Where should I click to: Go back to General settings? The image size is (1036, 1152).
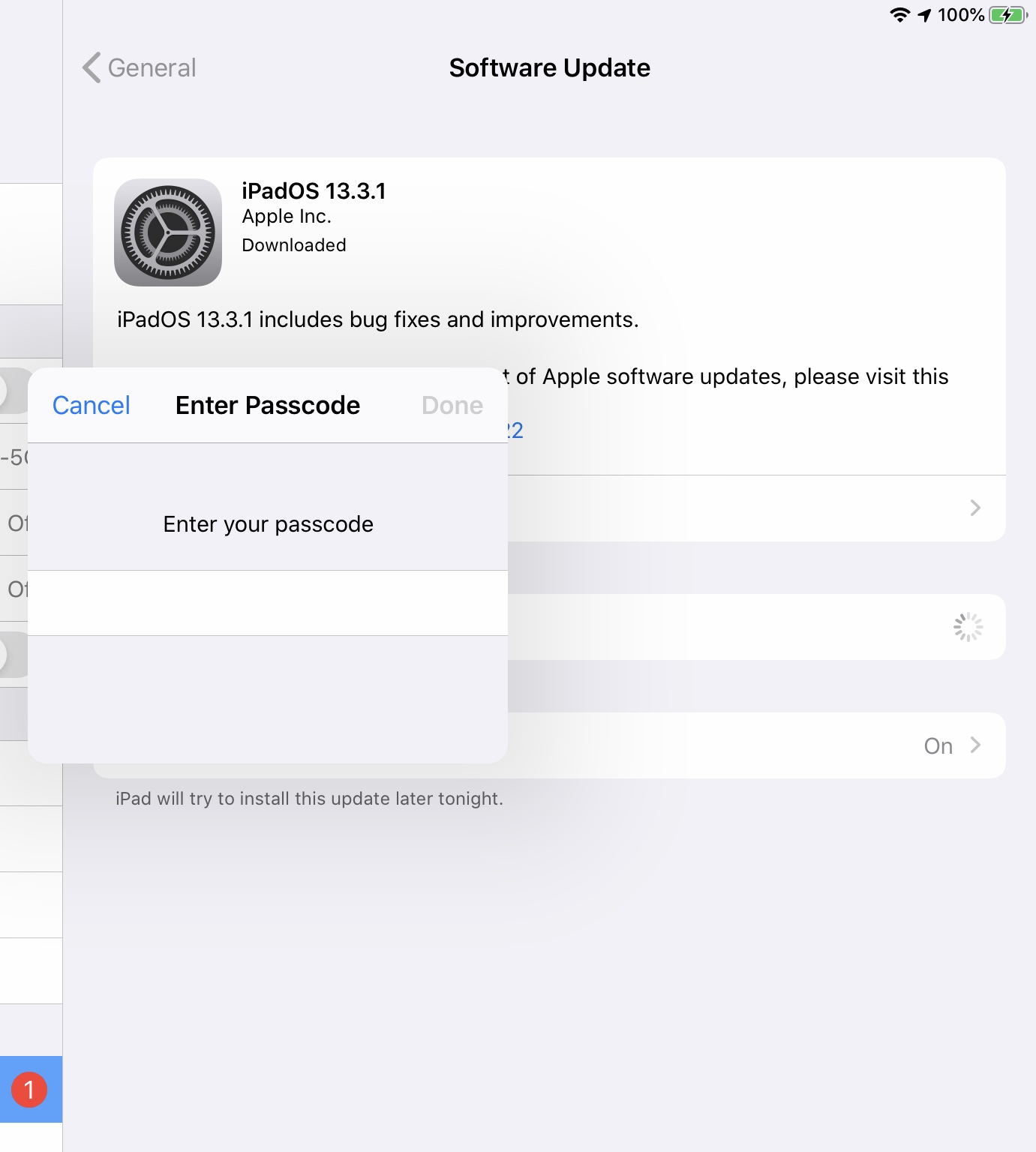[x=140, y=67]
